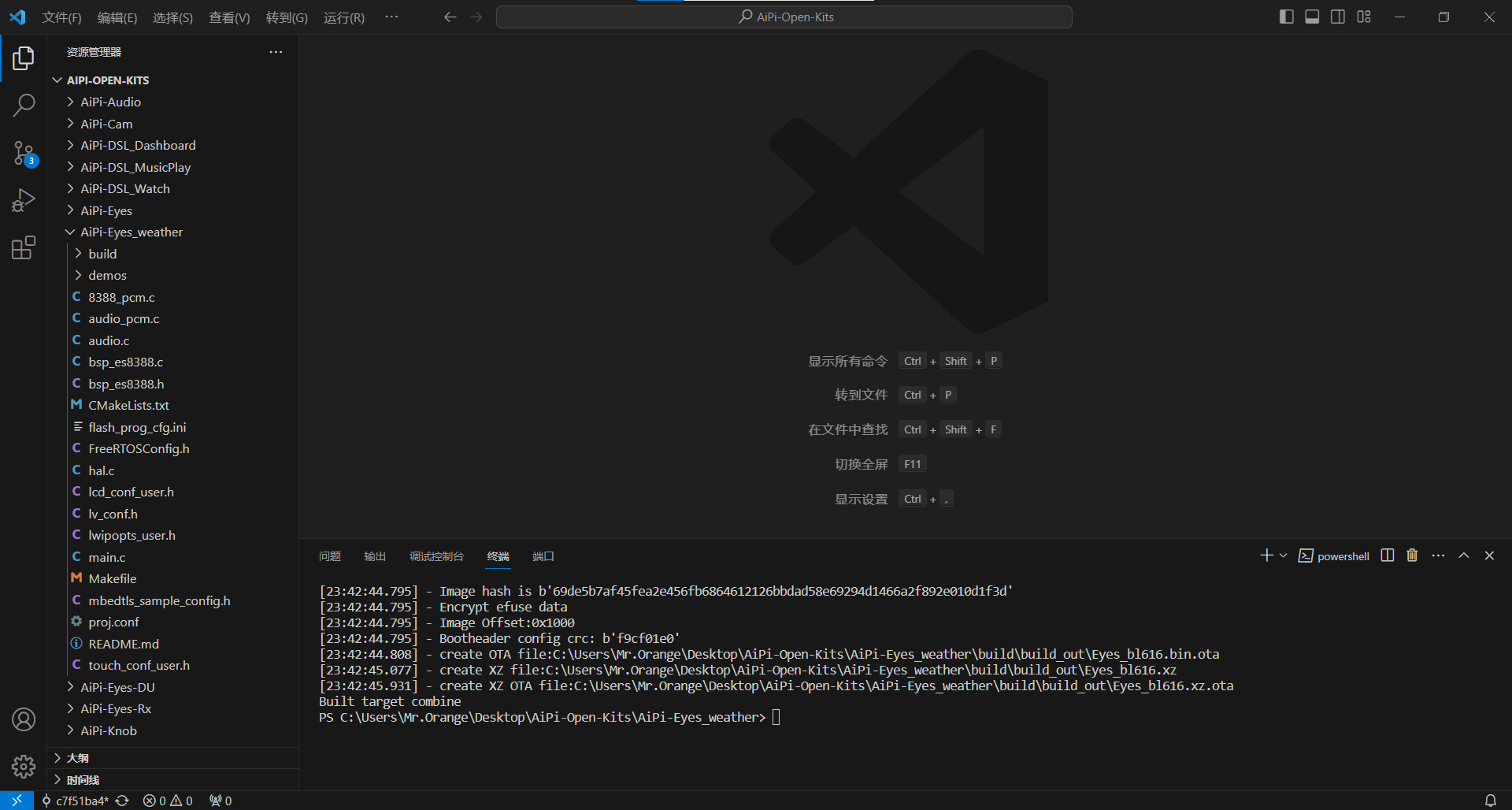Image resolution: width=1512 pixels, height=810 pixels.
Task: Open the Accounts icon in activity bar
Action: 24,719
